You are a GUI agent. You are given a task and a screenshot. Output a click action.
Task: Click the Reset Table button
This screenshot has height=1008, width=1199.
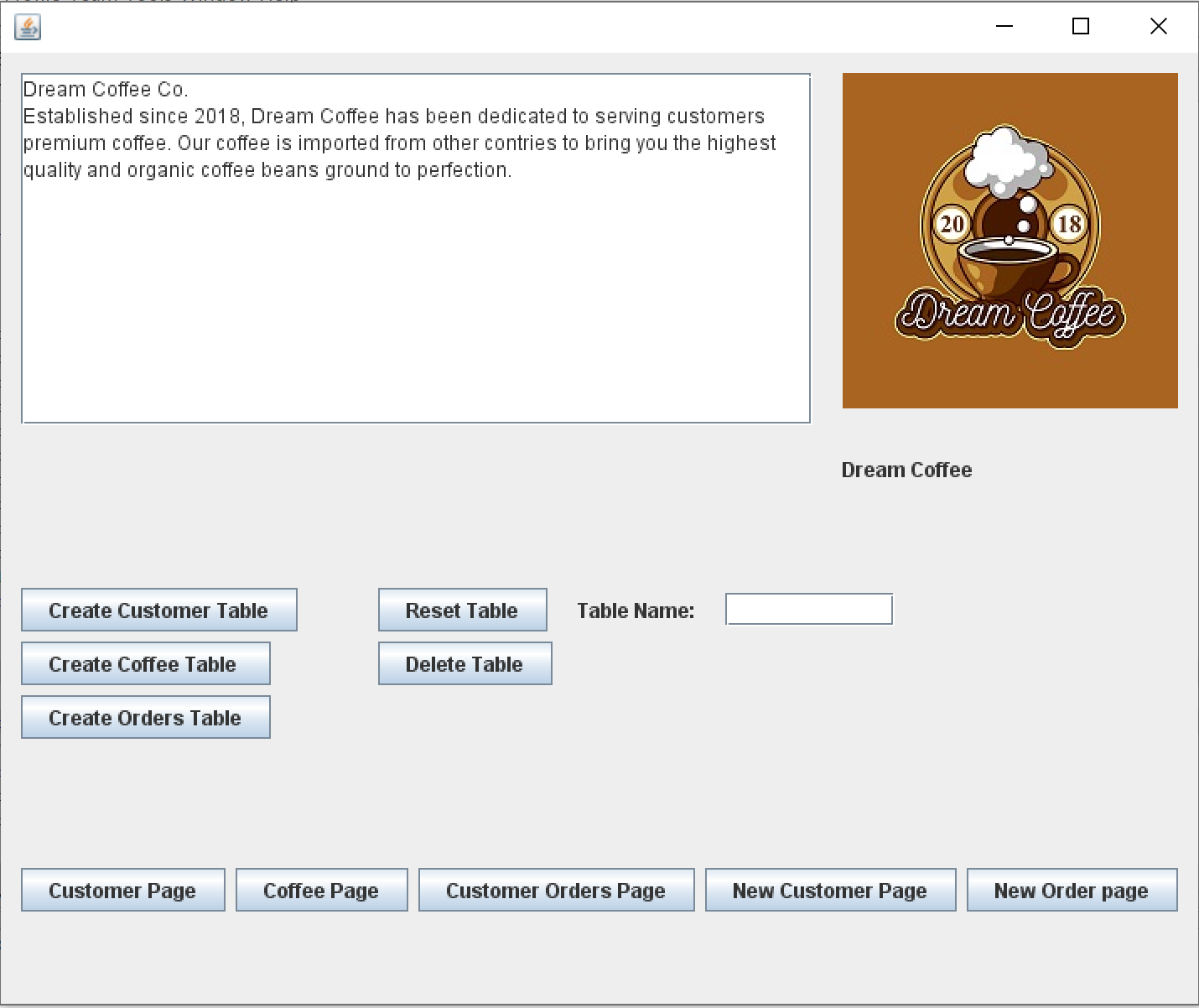coord(462,610)
